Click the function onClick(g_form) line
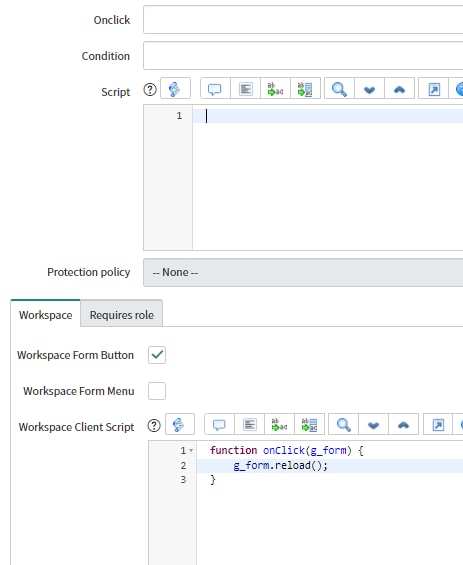 (x=286, y=450)
